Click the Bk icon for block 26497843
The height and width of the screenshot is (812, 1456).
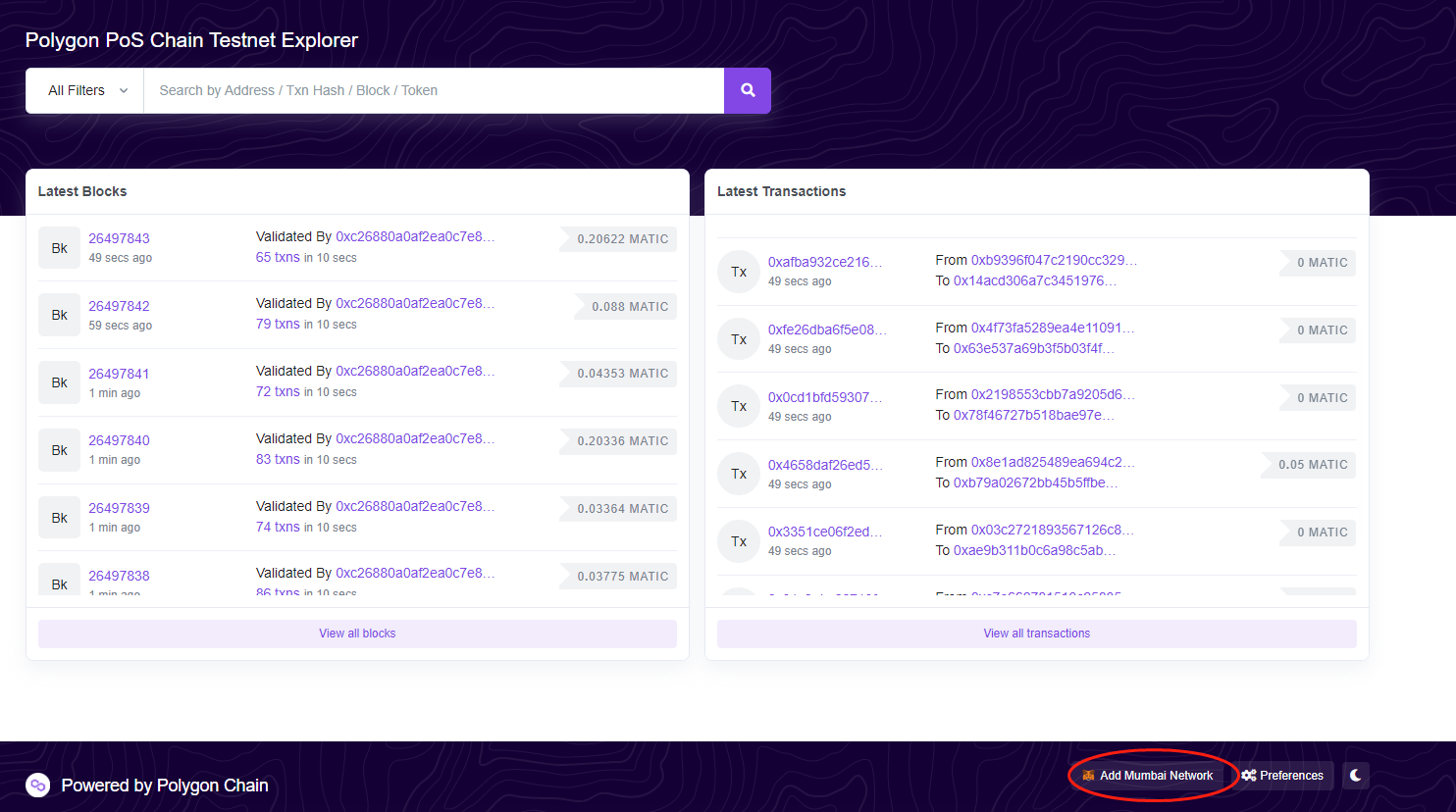point(59,248)
